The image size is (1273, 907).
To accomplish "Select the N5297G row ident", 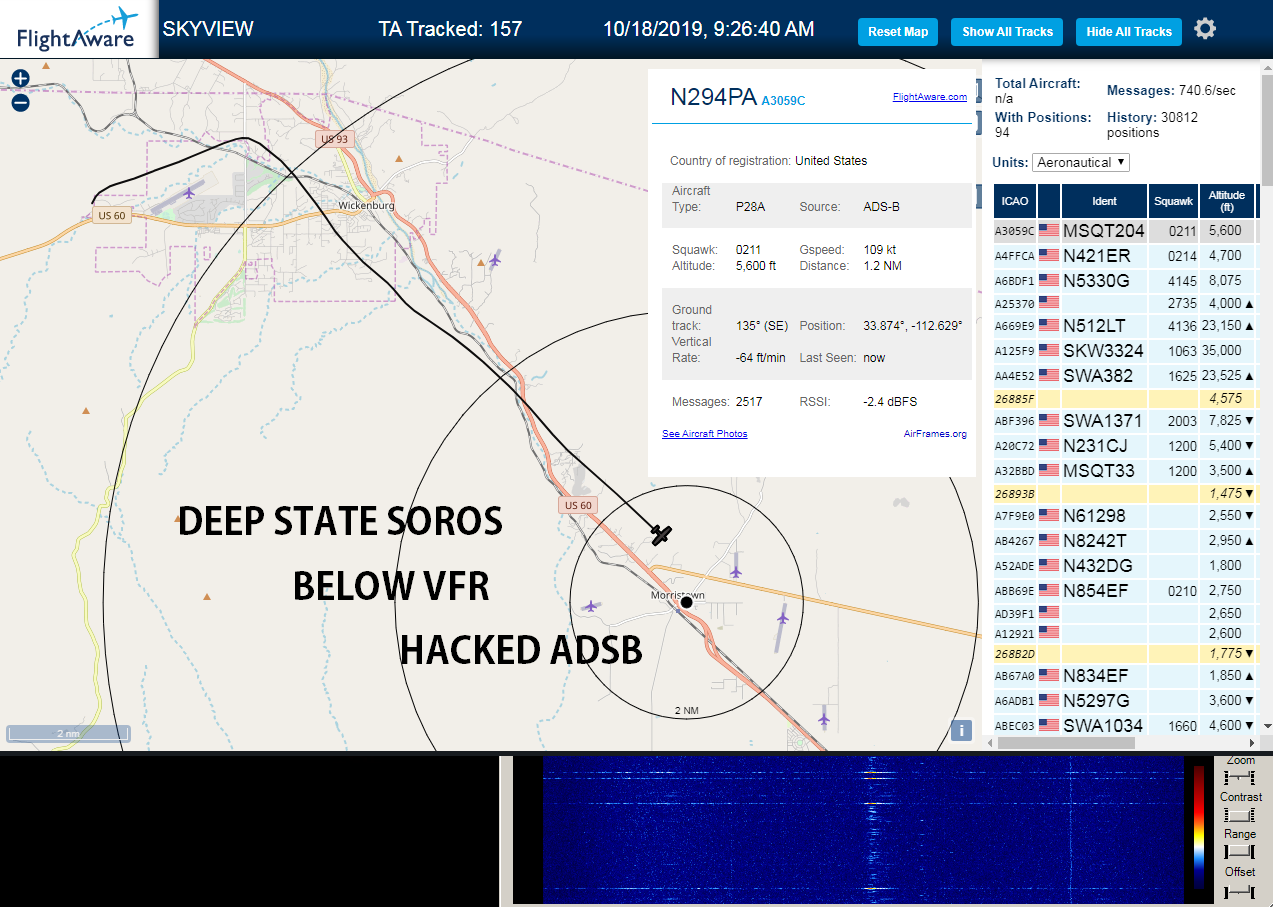I will (1096, 701).
